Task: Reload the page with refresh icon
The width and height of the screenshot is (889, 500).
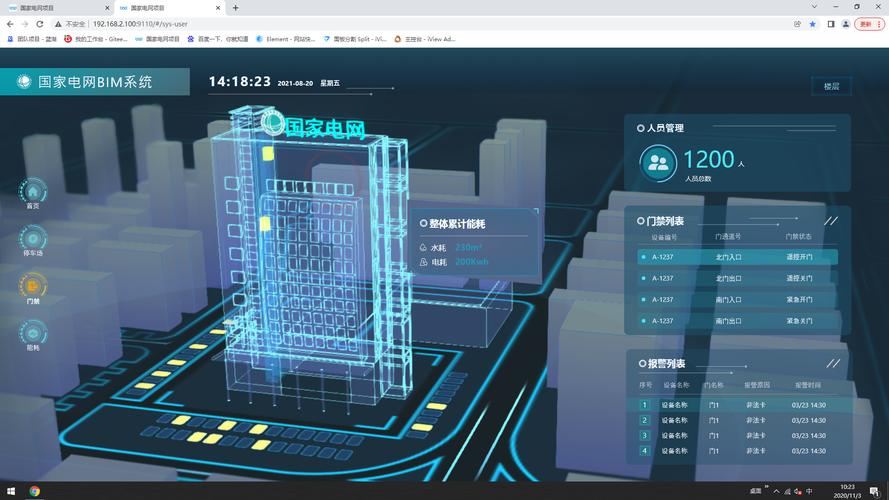Action: (x=40, y=24)
